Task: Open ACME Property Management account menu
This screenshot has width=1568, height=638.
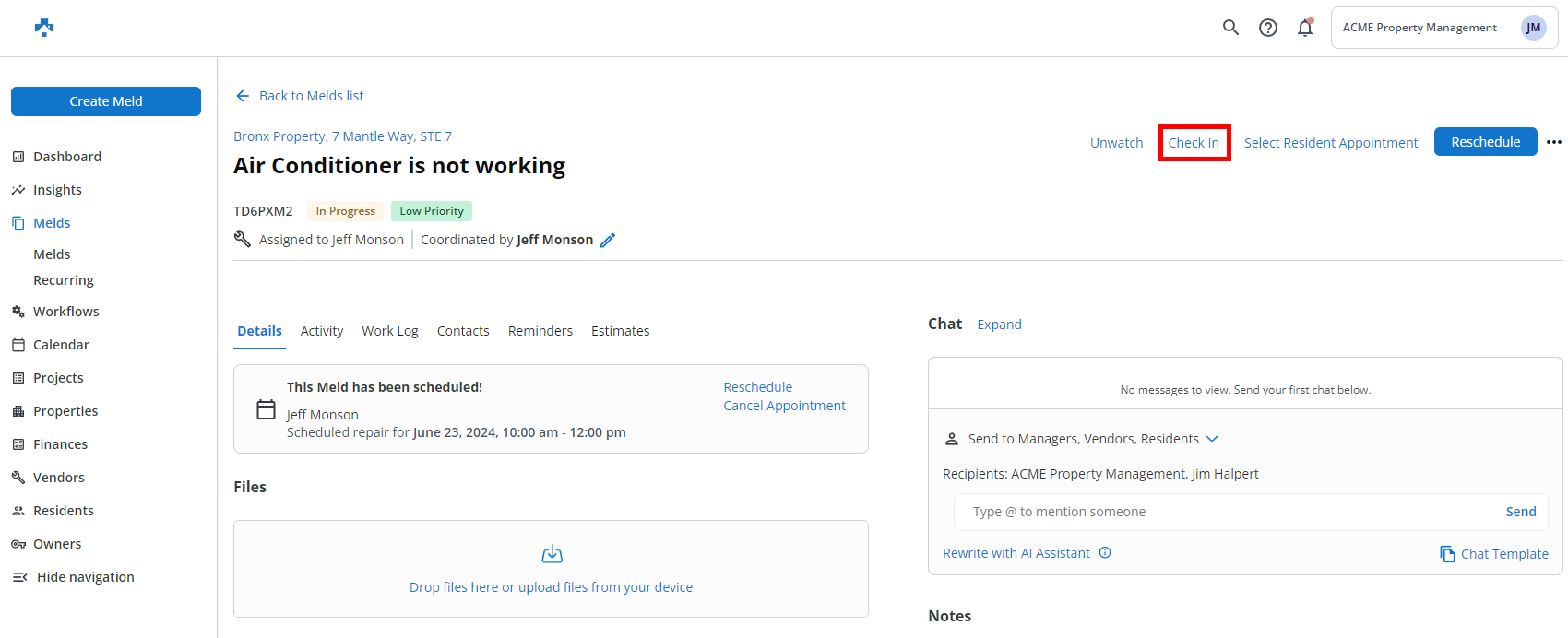Action: 1443,28
